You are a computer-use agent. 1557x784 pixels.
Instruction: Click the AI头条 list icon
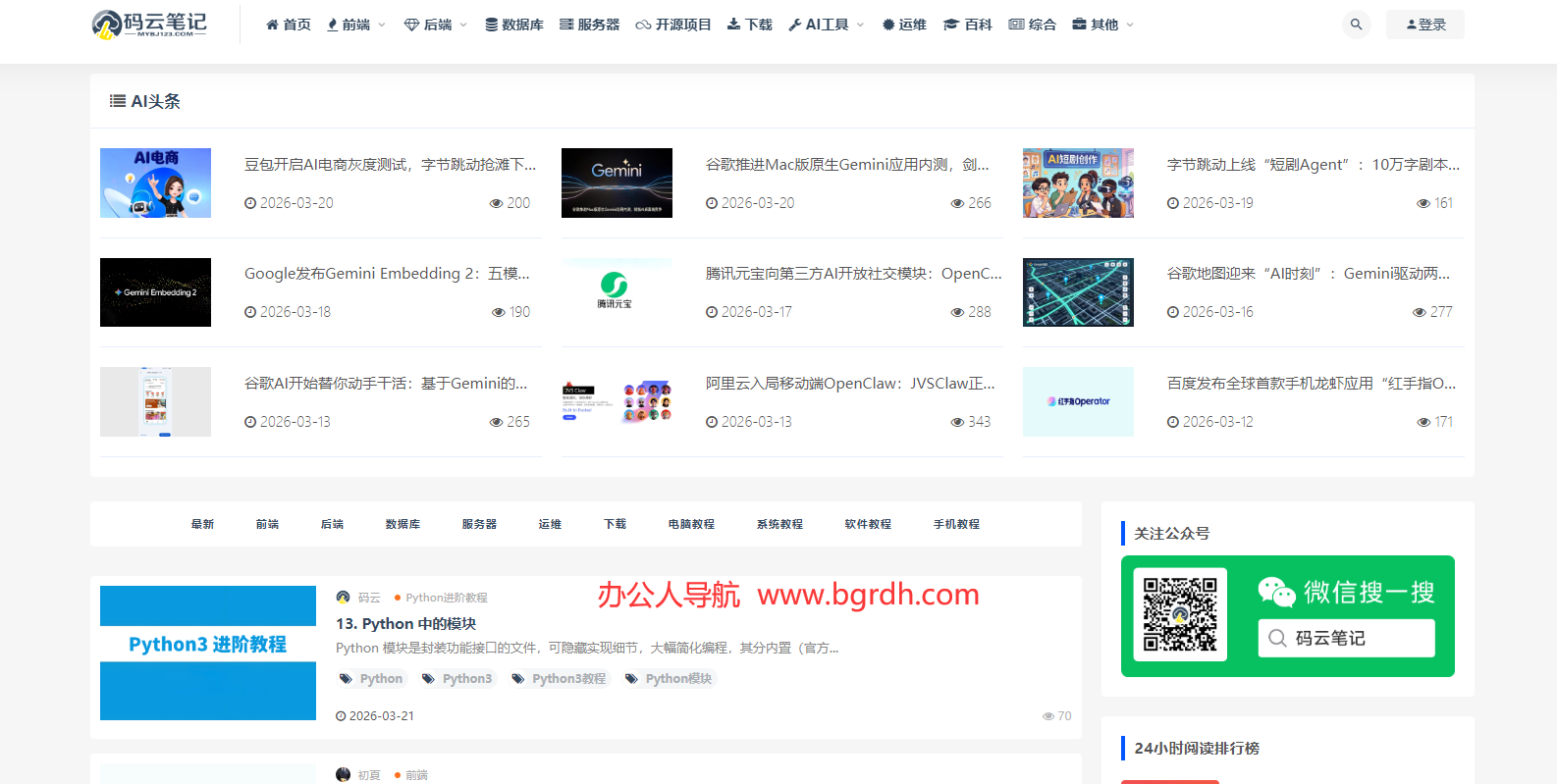pos(117,101)
